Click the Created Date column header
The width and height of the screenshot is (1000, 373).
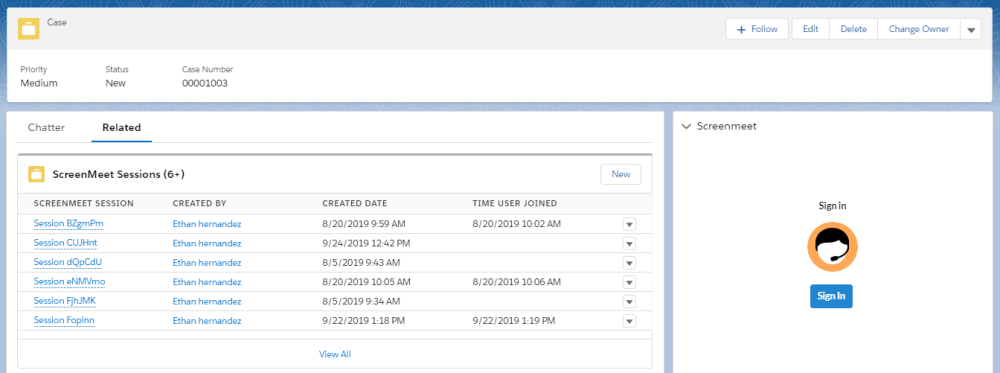tap(355, 203)
